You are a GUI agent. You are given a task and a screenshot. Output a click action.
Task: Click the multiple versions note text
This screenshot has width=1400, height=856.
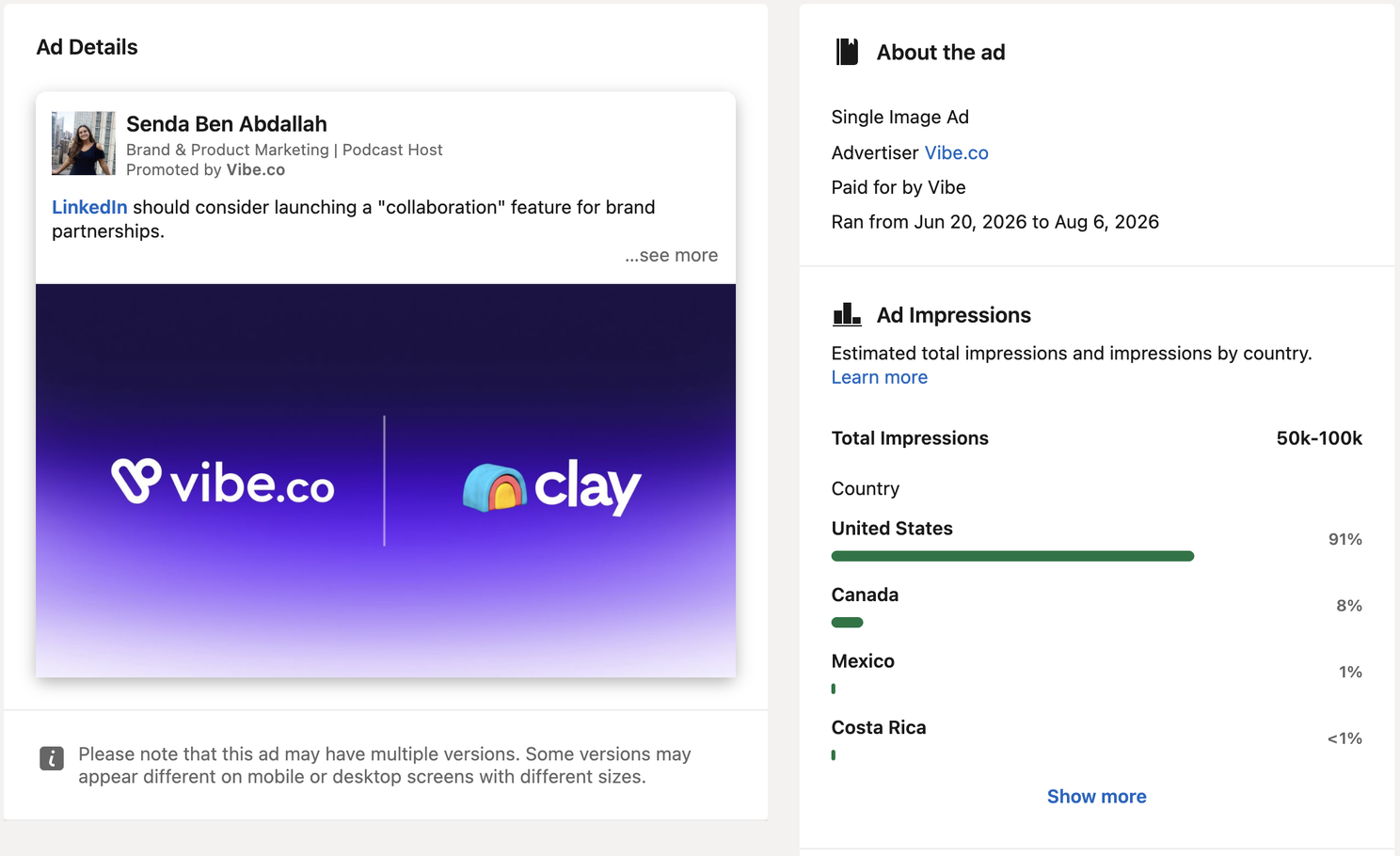point(384,766)
